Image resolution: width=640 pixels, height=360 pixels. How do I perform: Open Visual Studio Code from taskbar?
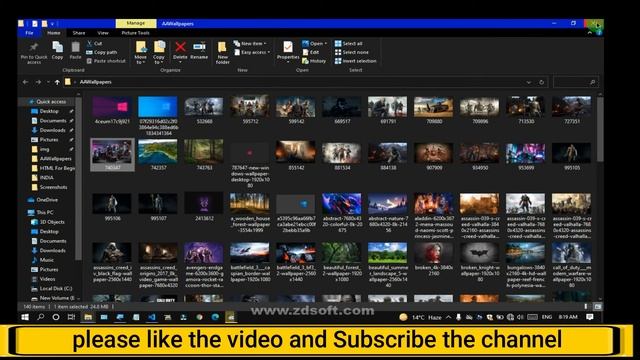click(152, 317)
